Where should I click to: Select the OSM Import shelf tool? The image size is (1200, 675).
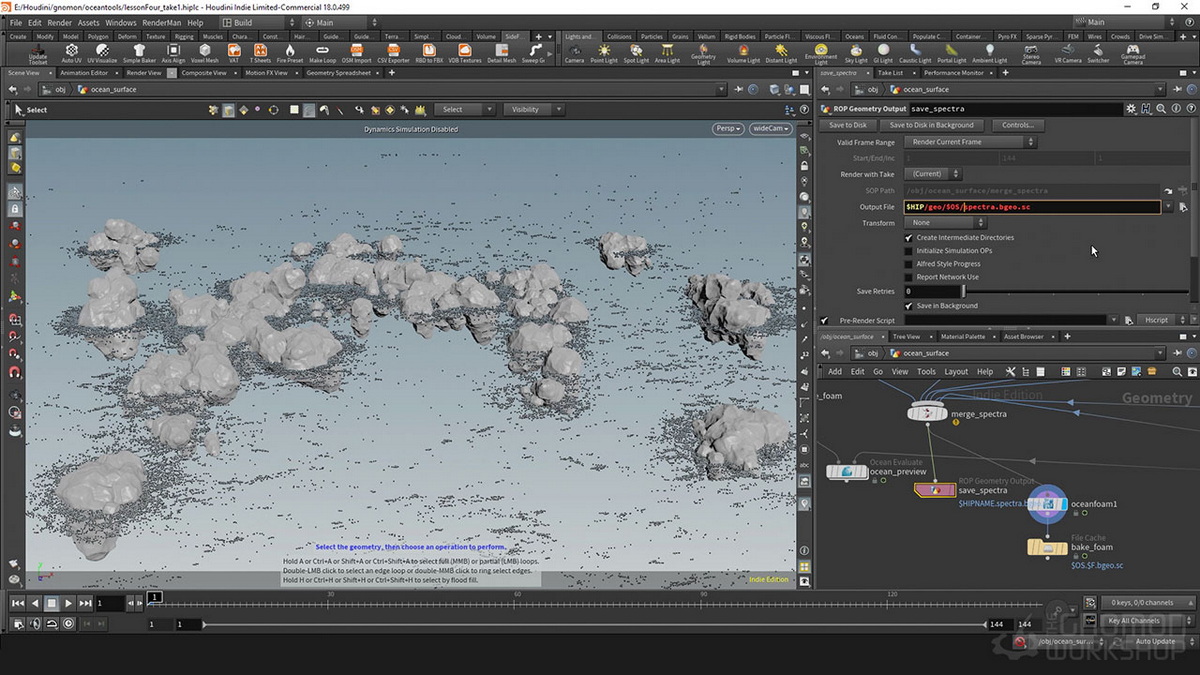coord(356,52)
